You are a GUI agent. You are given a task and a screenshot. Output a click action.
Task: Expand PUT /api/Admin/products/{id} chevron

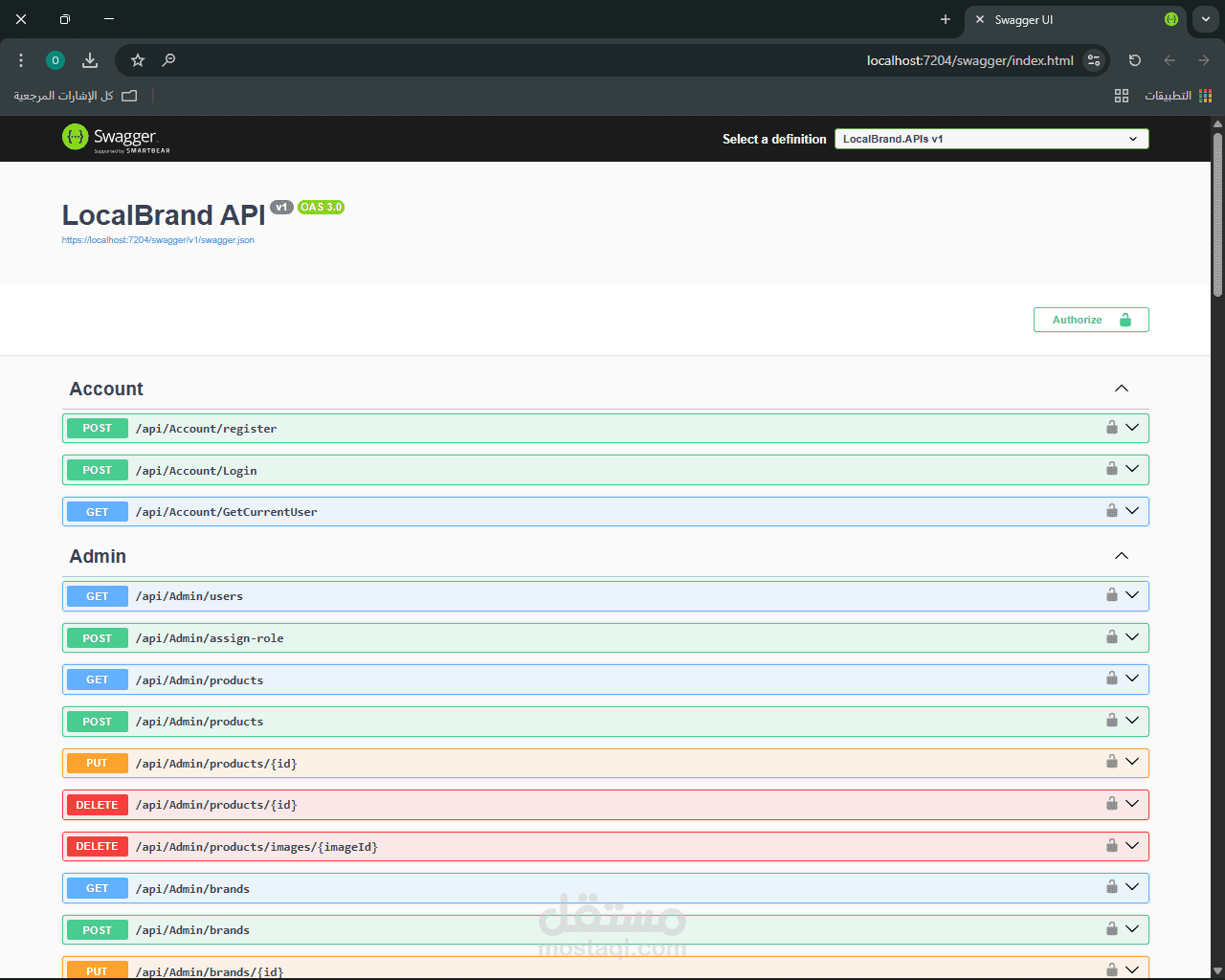(x=1132, y=762)
